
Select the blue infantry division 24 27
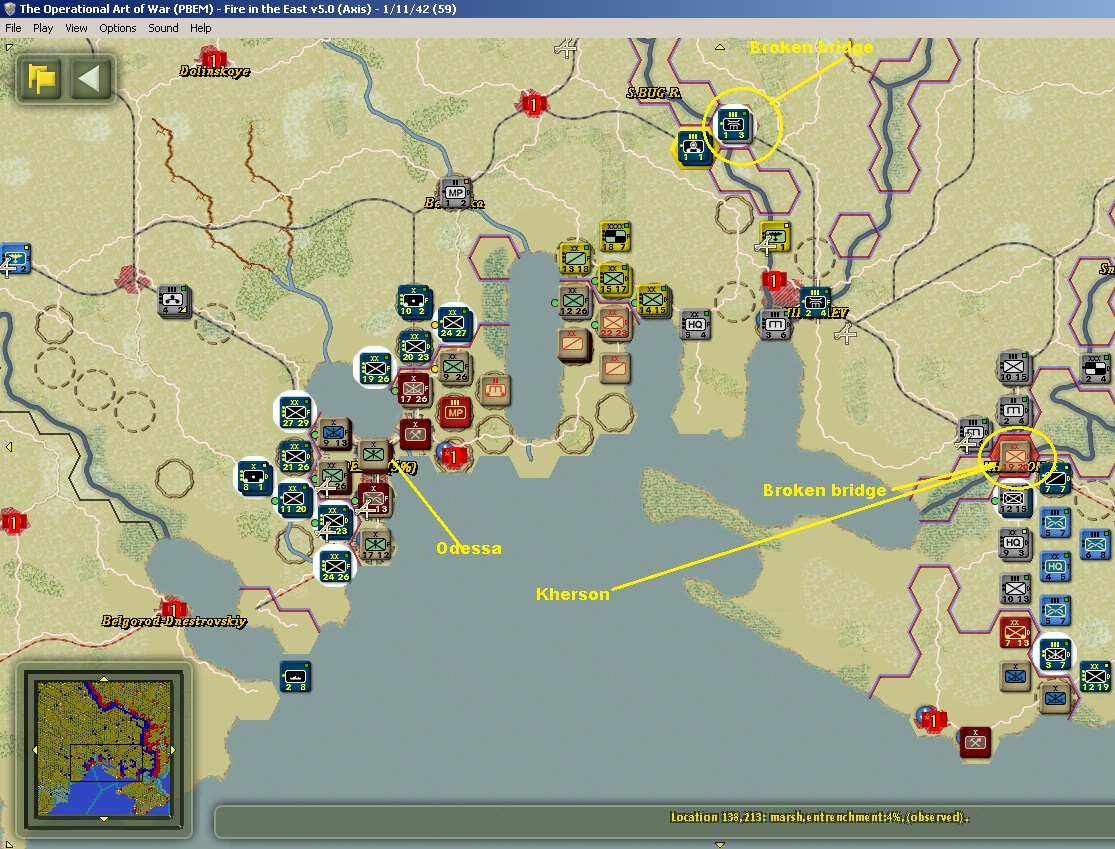click(453, 323)
